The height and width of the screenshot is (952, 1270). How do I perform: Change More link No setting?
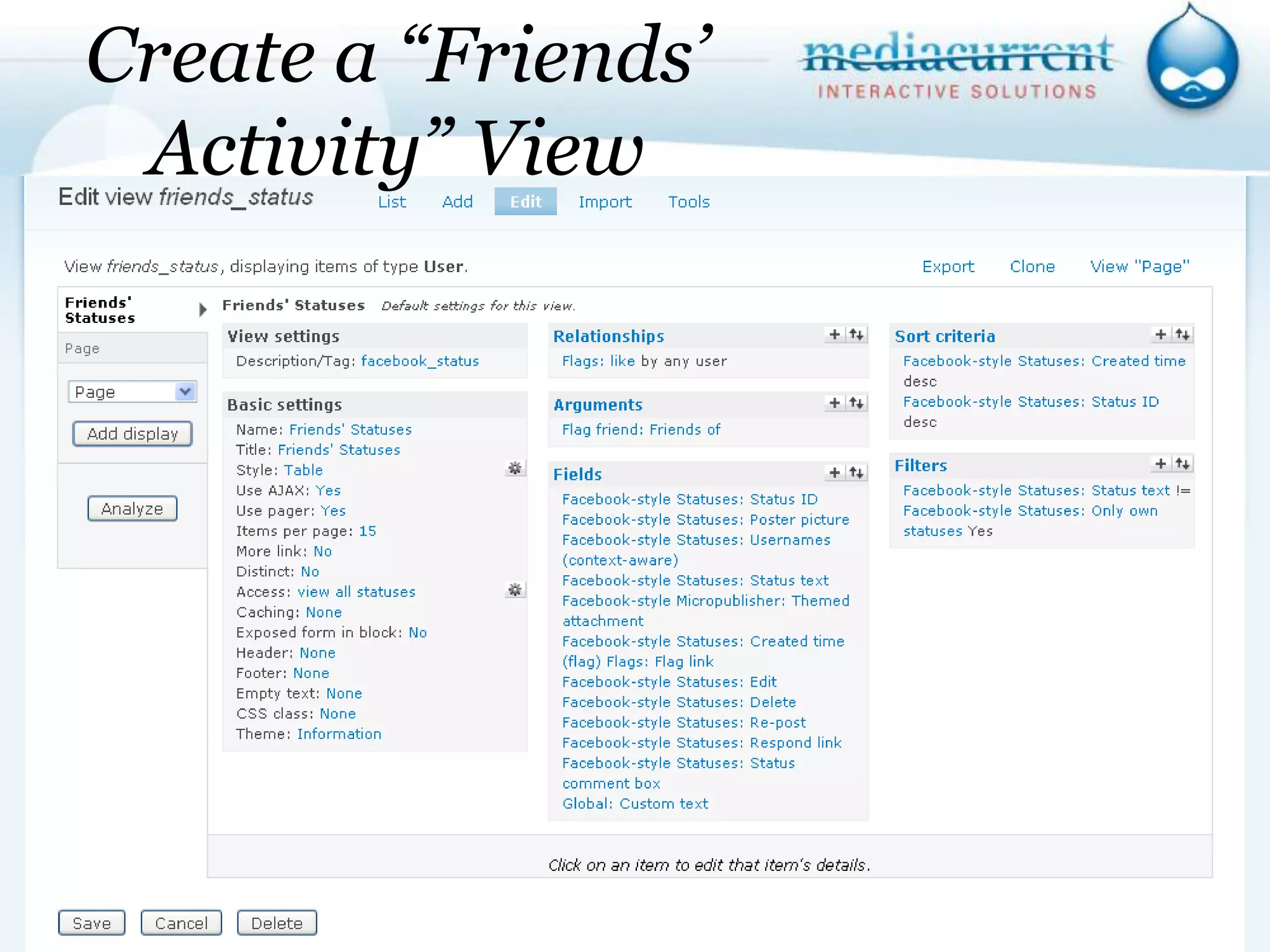click(322, 551)
